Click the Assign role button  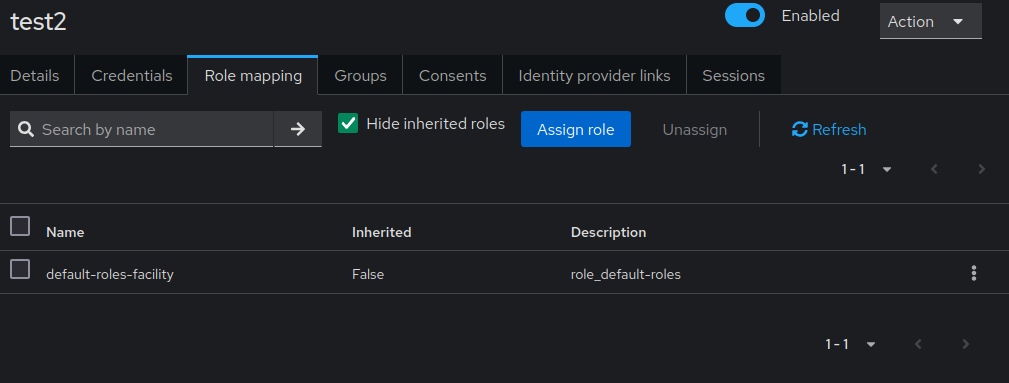pyautogui.click(x=576, y=129)
